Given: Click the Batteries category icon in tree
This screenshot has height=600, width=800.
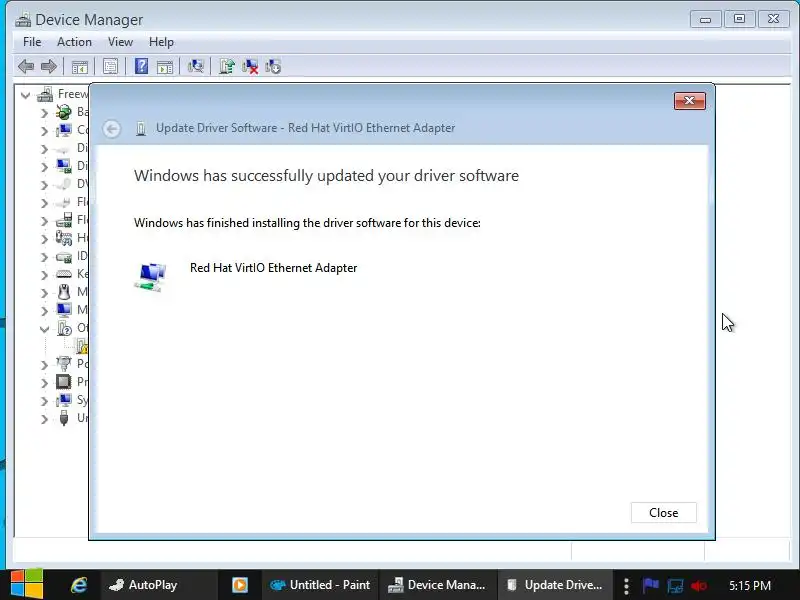Looking at the screenshot, I should coord(64,112).
